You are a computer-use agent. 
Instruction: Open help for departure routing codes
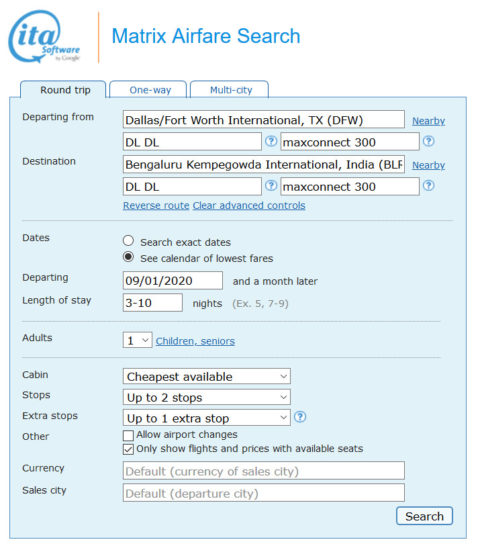tap(271, 141)
